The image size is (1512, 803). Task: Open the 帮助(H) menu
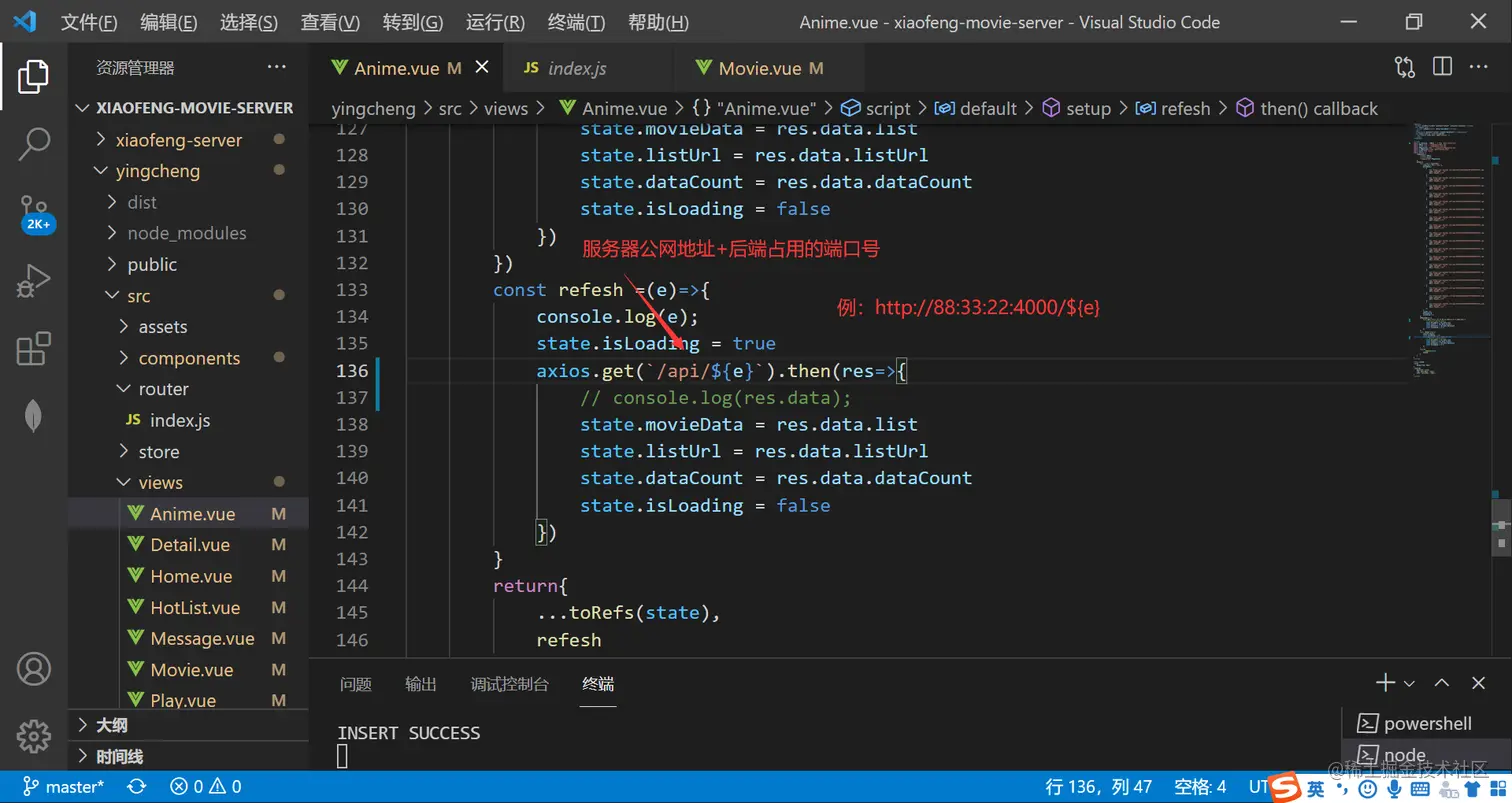pos(658,22)
